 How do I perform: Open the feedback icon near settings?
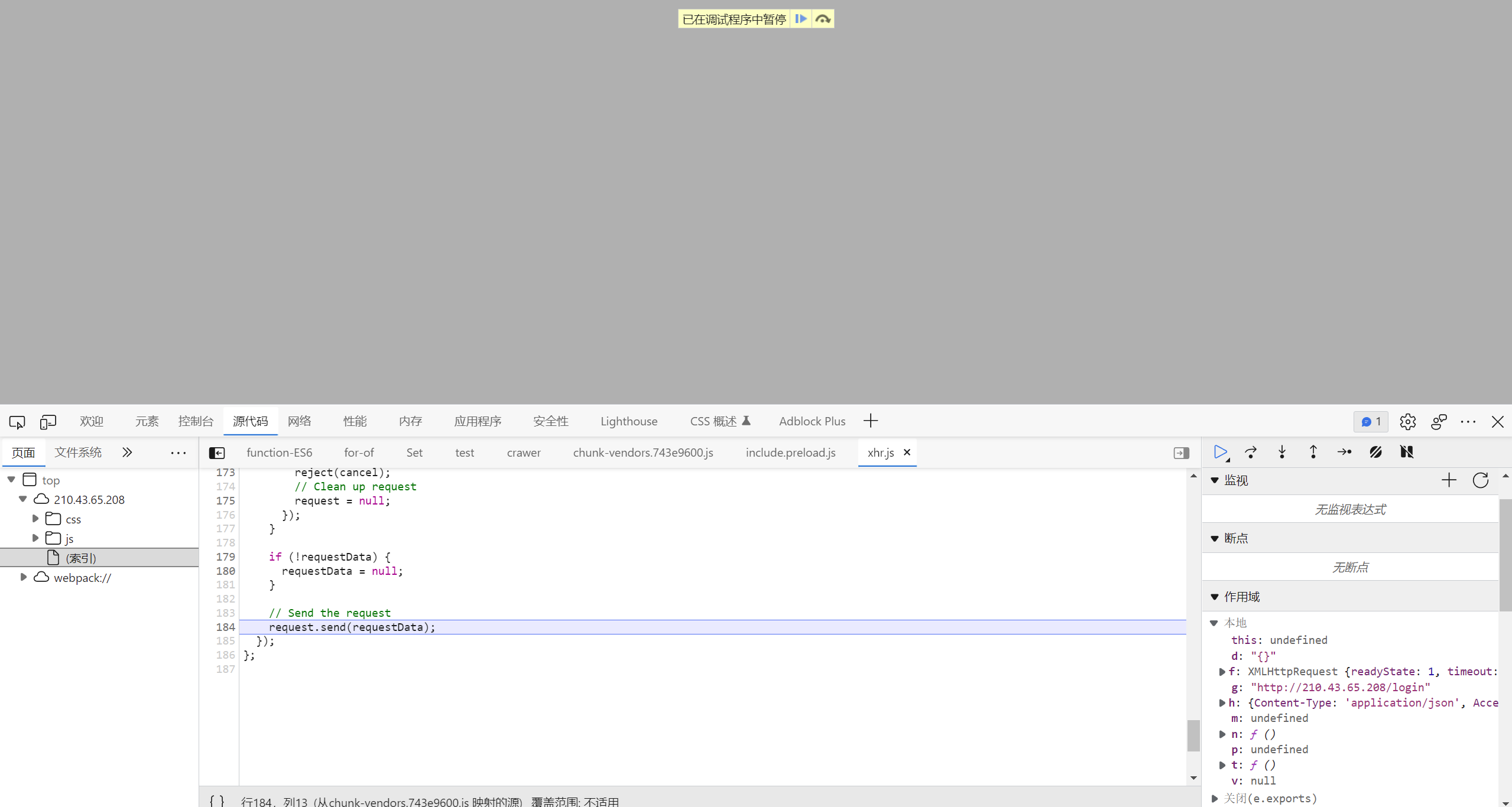pos(1438,421)
